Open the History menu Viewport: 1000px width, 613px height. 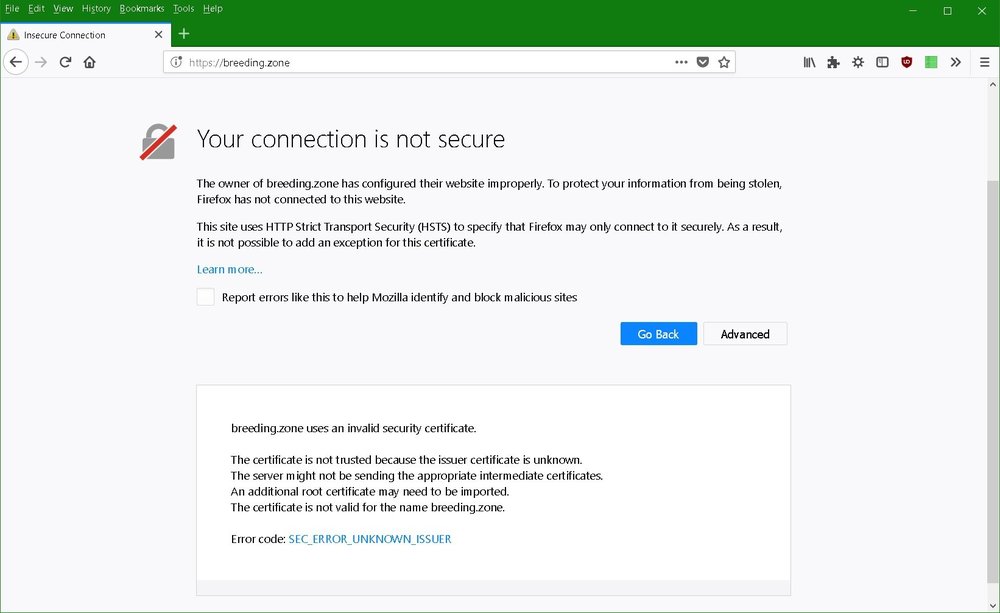click(96, 9)
